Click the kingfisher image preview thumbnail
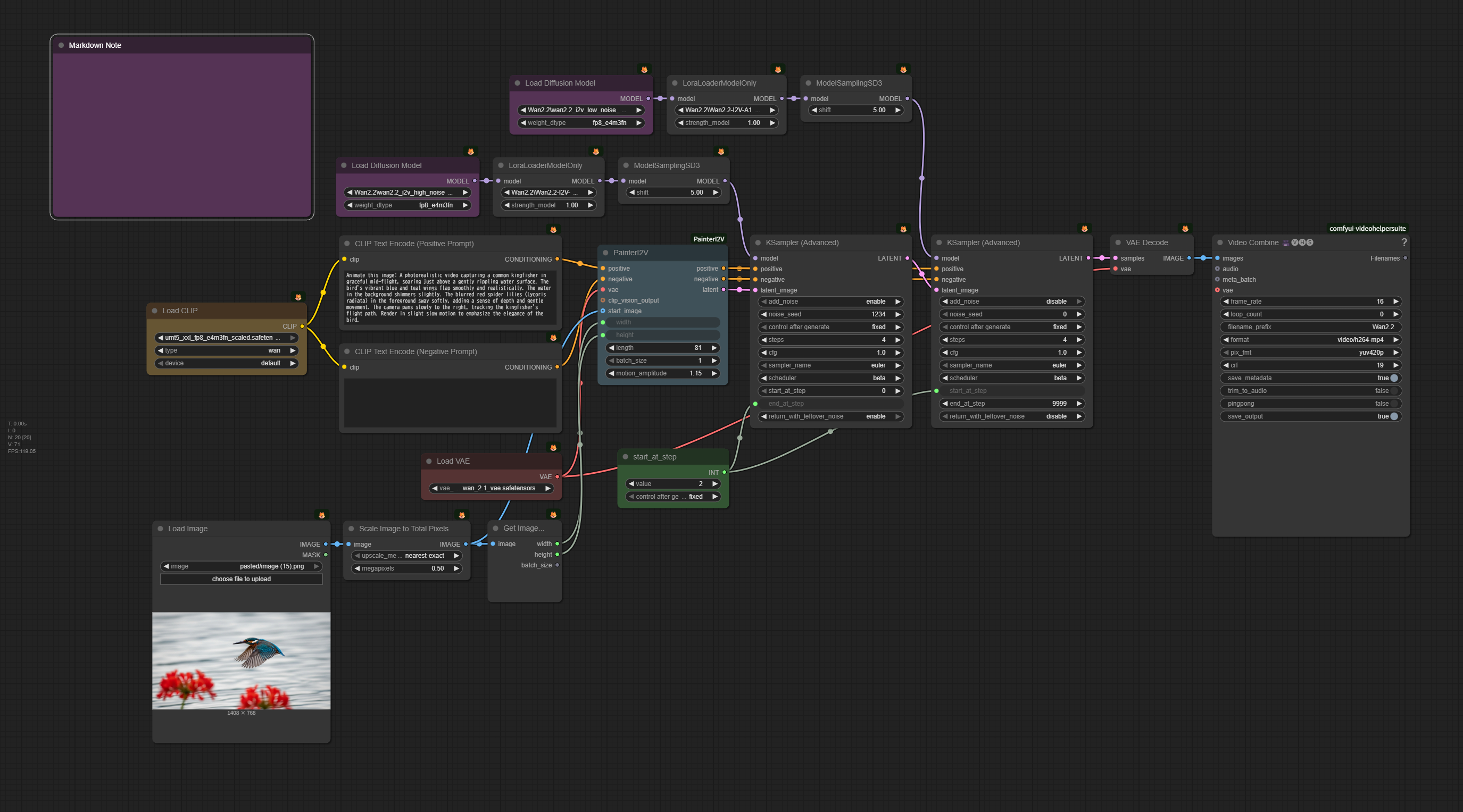The image size is (1463, 812). pos(242,660)
